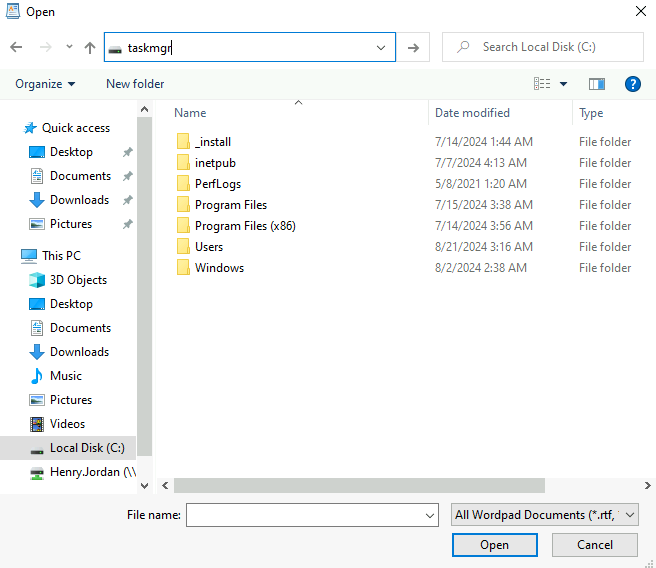This screenshot has height=568, width=656.
Task: Open the recent locations dropdown chevron
Action: point(69,47)
